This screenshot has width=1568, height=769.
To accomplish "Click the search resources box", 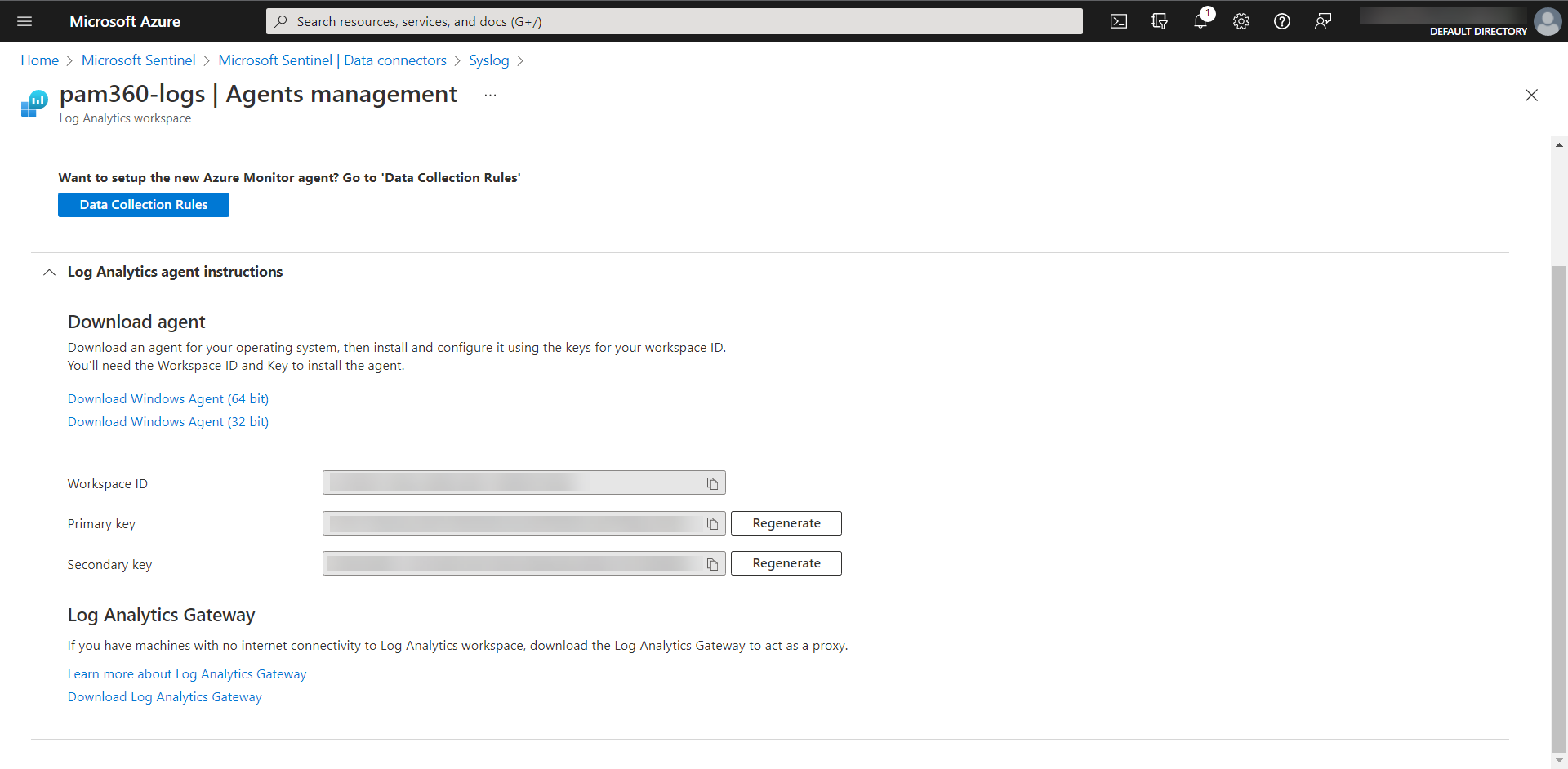I will (674, 21).
